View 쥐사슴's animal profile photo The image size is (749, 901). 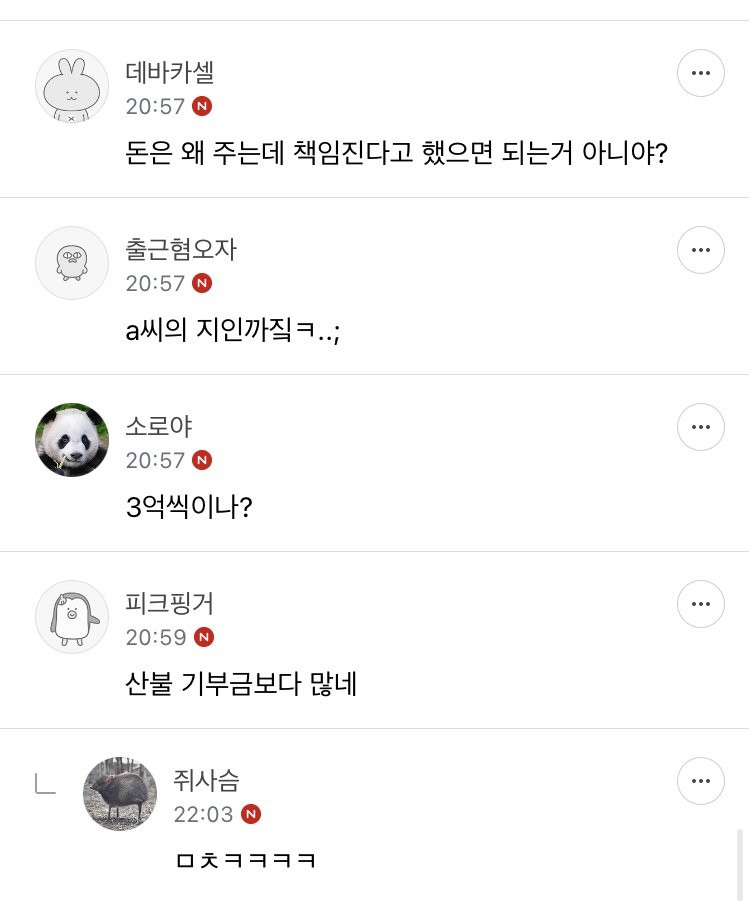tap(120, 794)
